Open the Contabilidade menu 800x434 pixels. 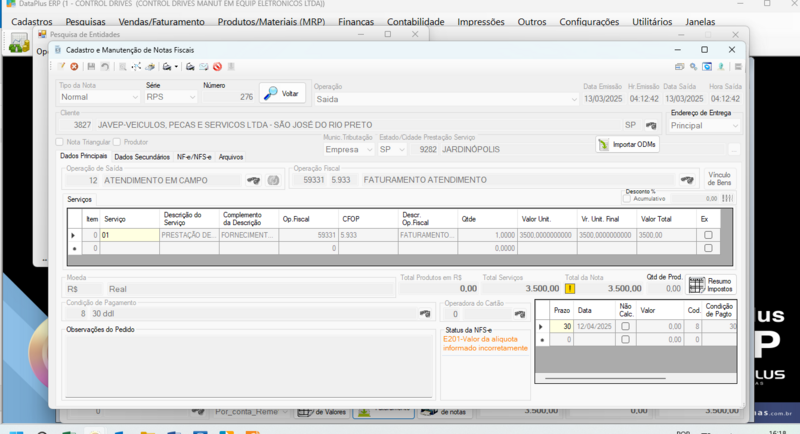tap(415, 22)
